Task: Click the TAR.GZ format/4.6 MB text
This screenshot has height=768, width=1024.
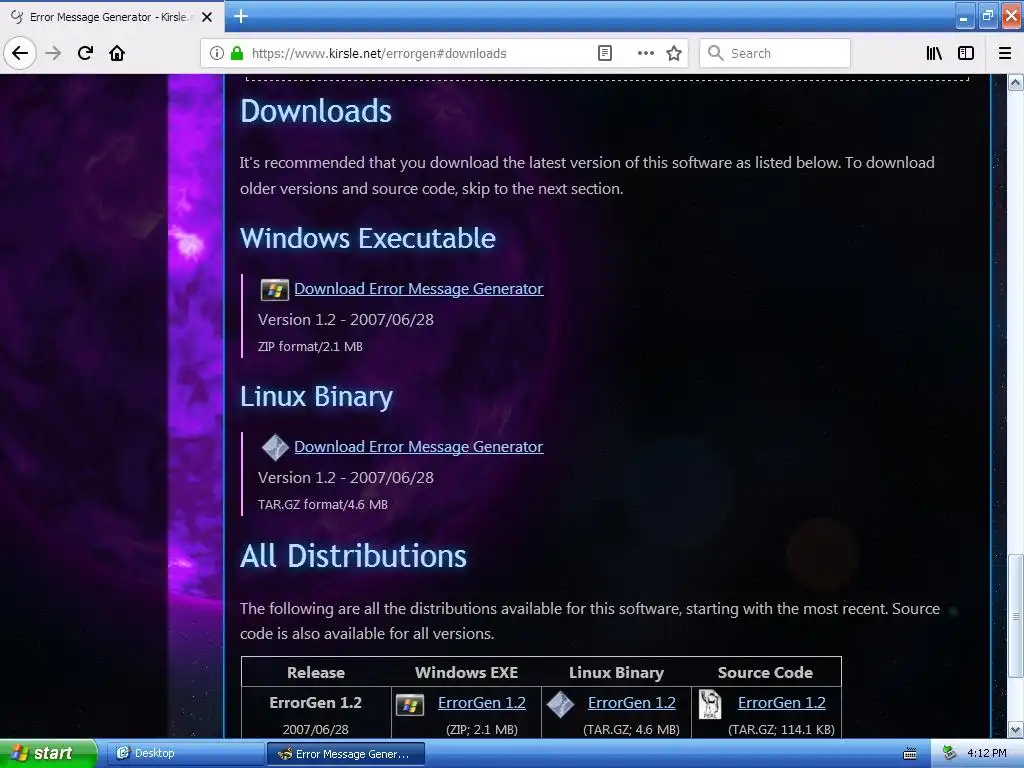Action: point(323,505)
